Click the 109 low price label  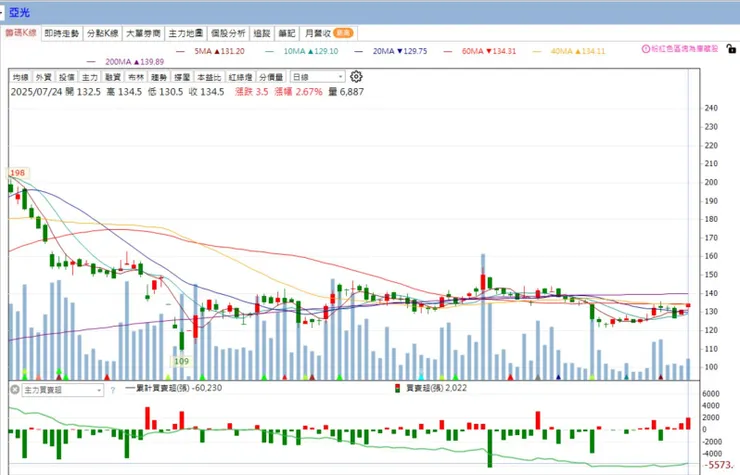pos(182,361)
